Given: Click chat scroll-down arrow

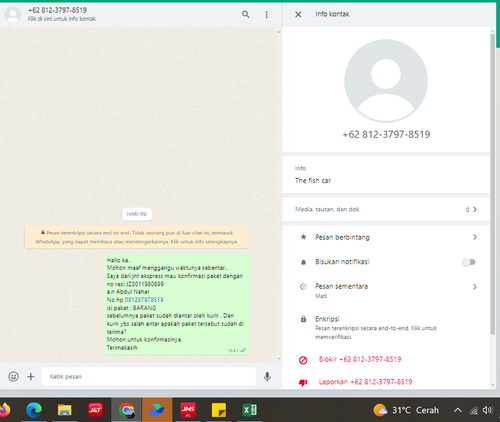Looking at the screenshot, I should pos(279,359).
